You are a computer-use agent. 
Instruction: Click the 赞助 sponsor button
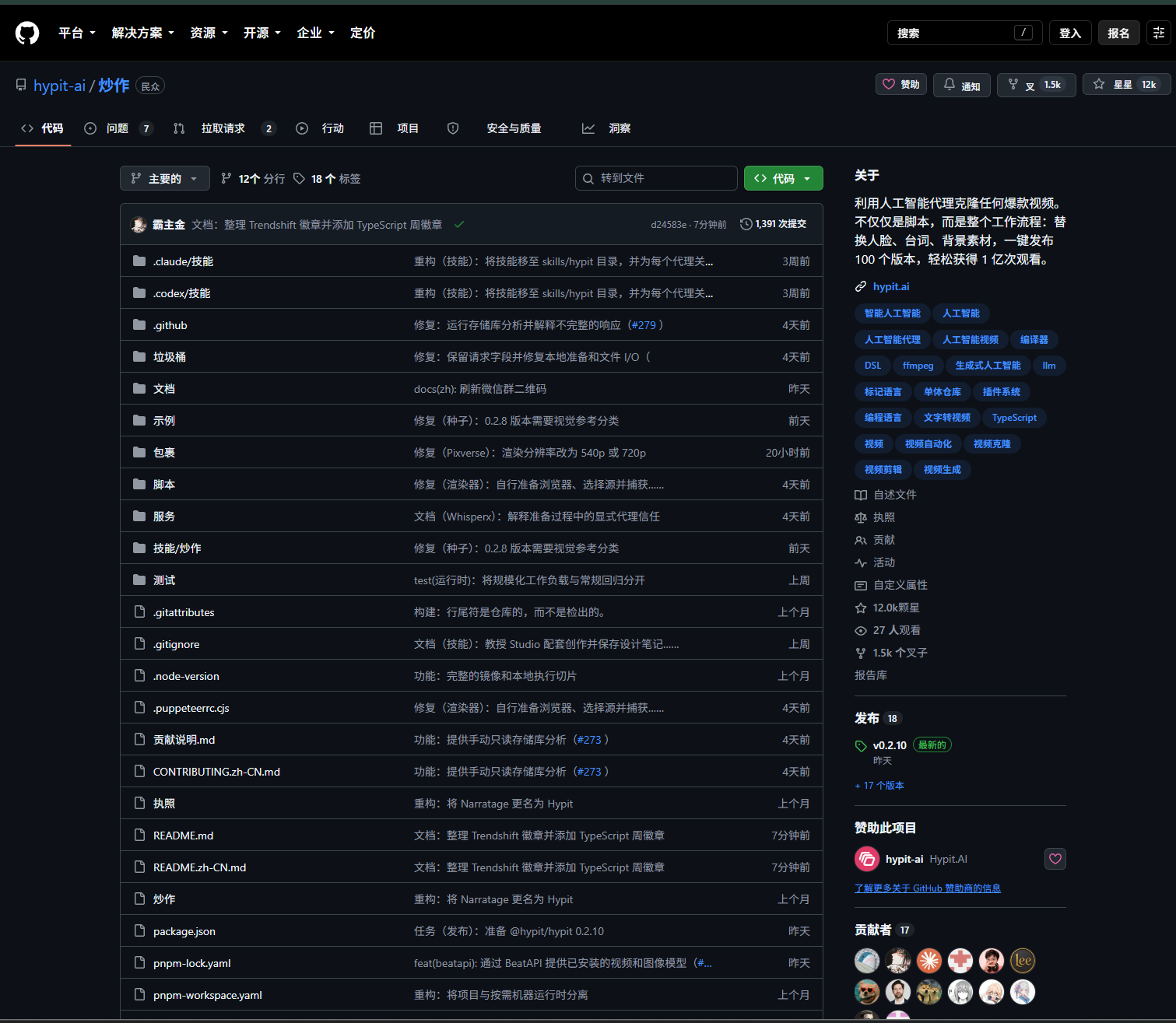[x=901, y=84]
